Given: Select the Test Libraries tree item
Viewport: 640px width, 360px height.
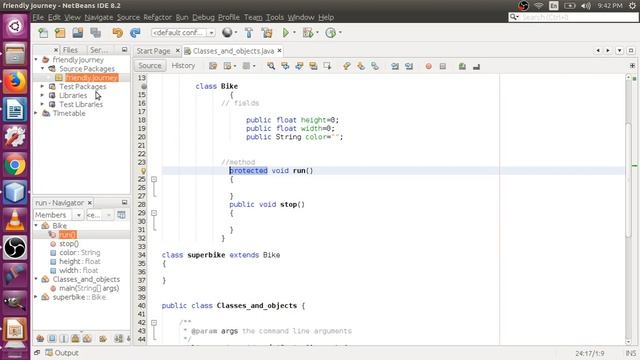Looking at the screenshot, I should point(81,104).
